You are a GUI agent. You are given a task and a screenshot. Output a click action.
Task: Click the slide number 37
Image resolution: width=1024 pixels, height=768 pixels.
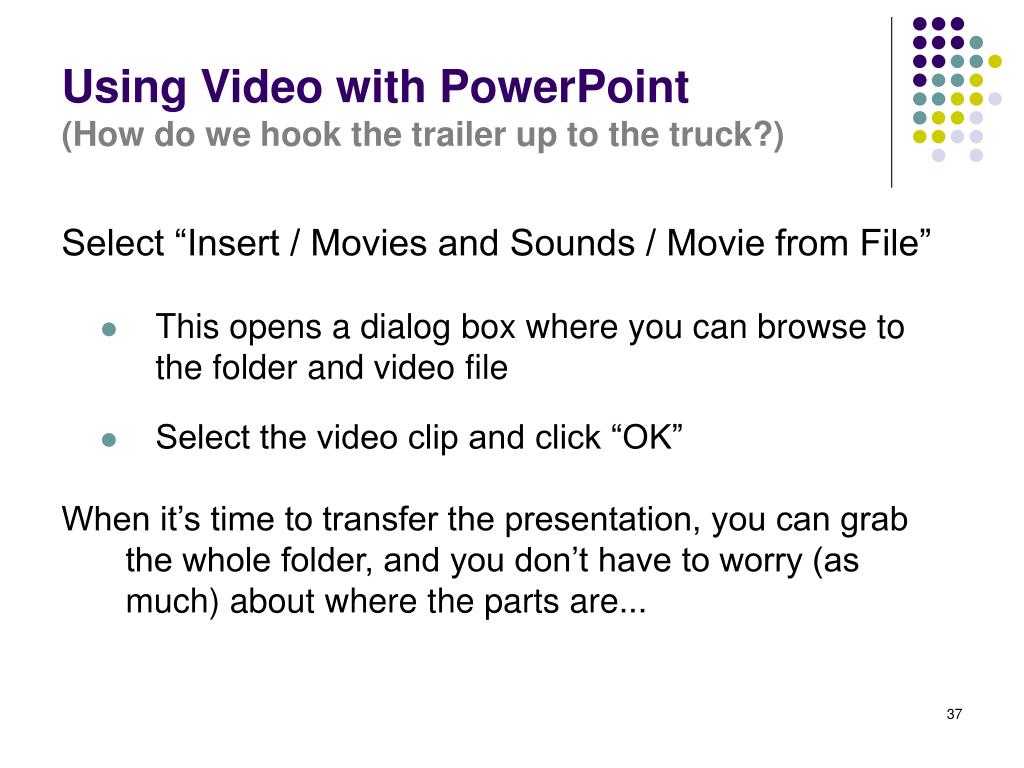point(953,714)
